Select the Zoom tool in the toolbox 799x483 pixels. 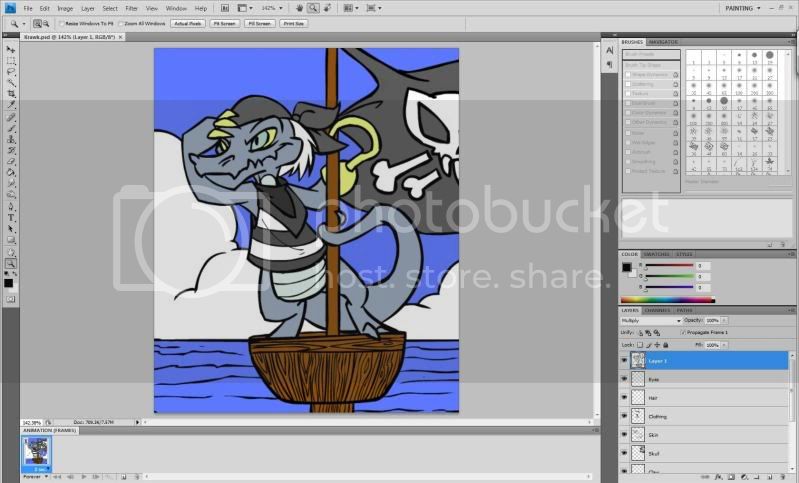[11, 262]
